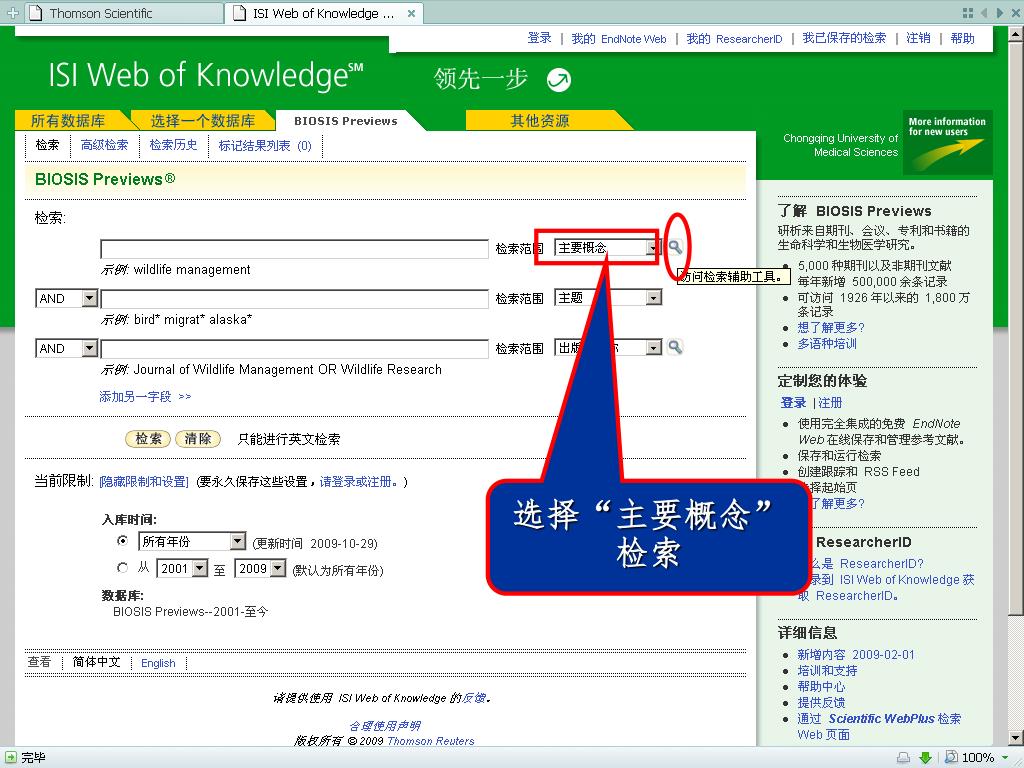Open the 高级检索 sub-tab
The height and width of the screenshot is (768, 1024).
104,145
